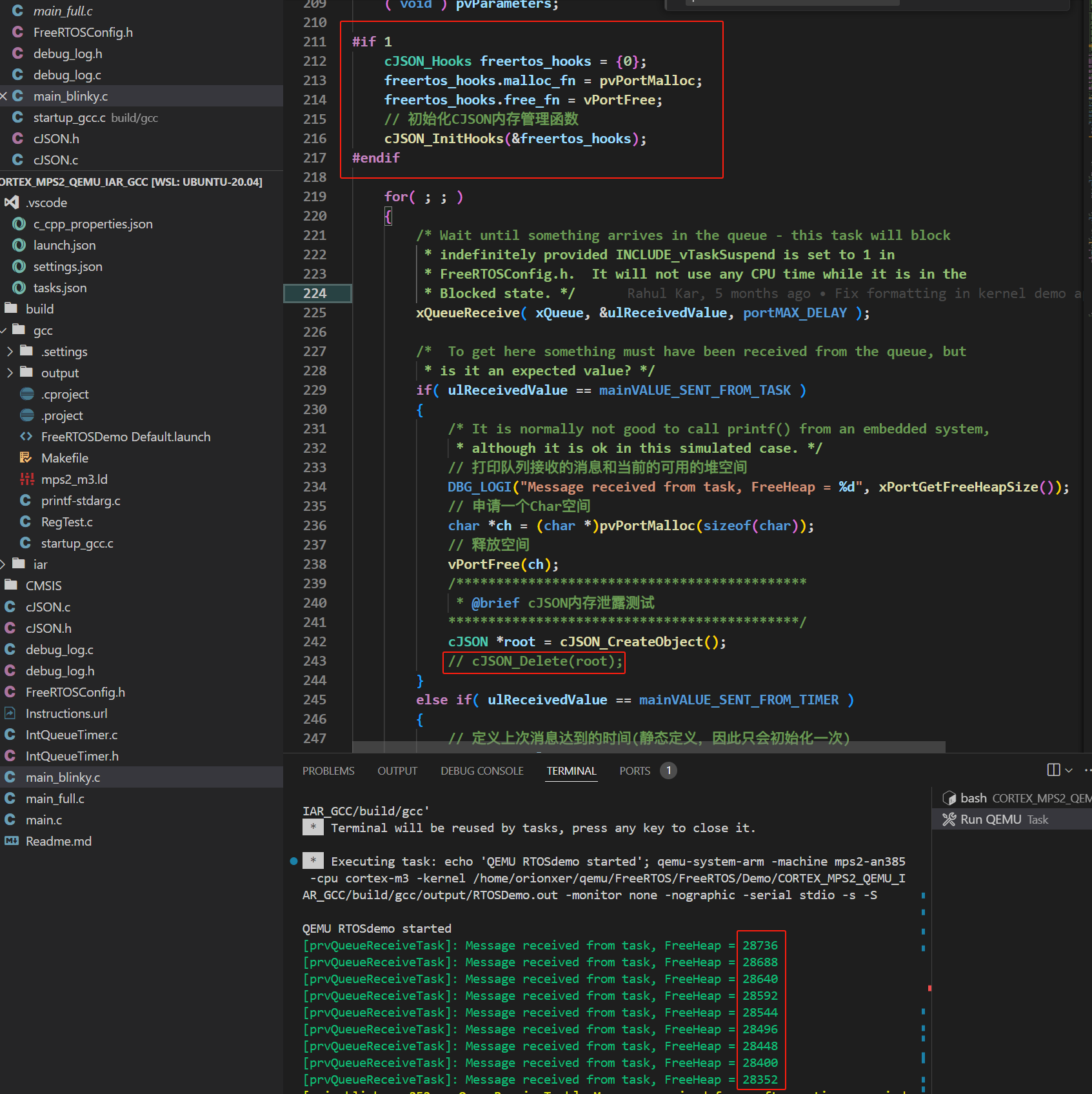
Task: Open the PORTS tab
Action: [x=635, y=771]
